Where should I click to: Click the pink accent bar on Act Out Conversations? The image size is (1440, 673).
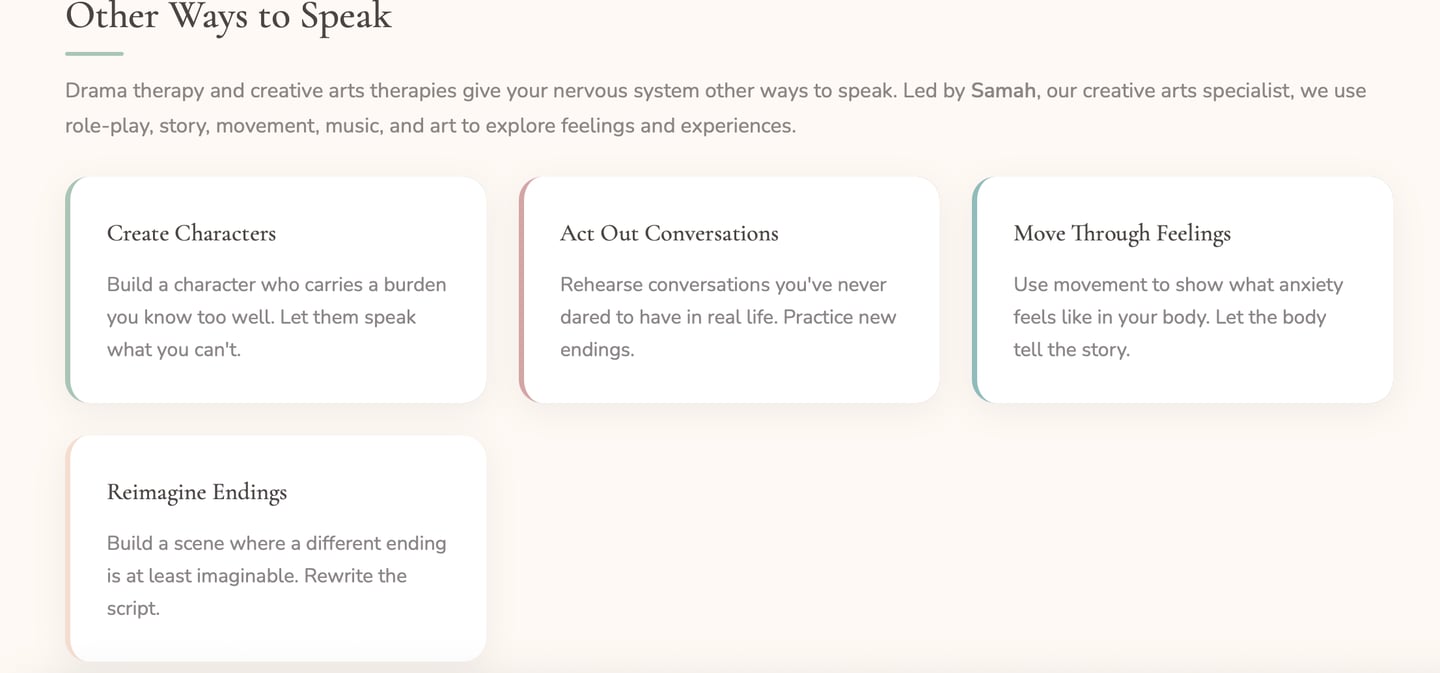coord(522,290)
